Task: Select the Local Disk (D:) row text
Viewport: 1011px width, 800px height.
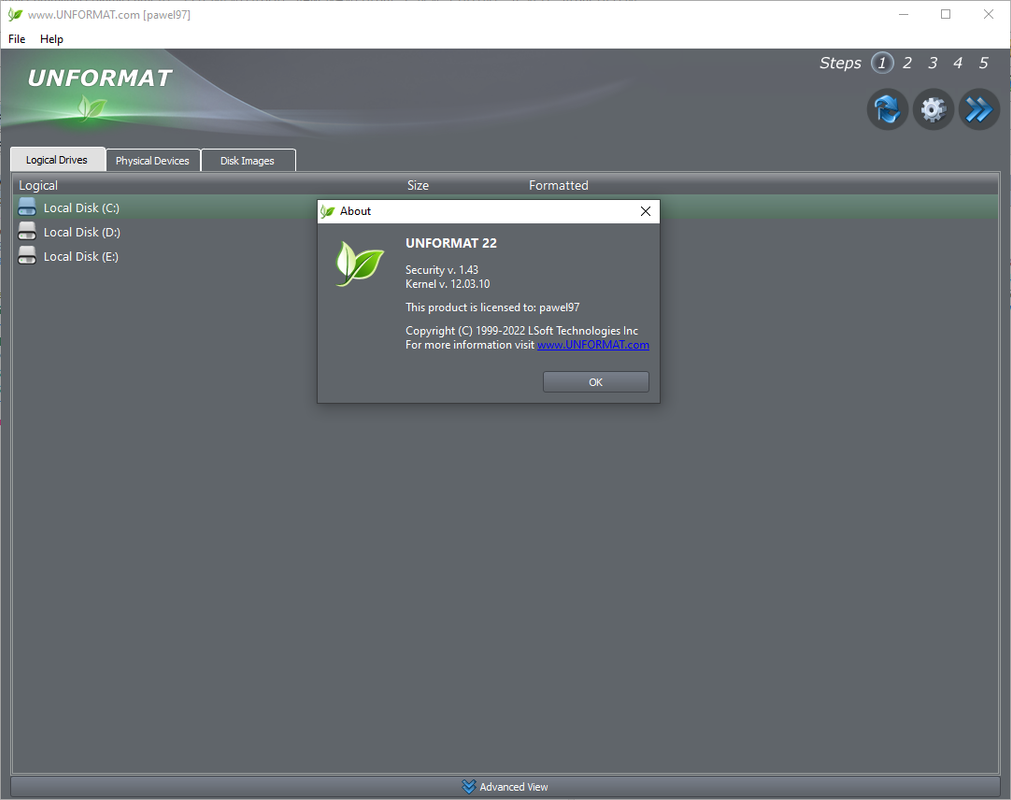Action: coord(82,232)
